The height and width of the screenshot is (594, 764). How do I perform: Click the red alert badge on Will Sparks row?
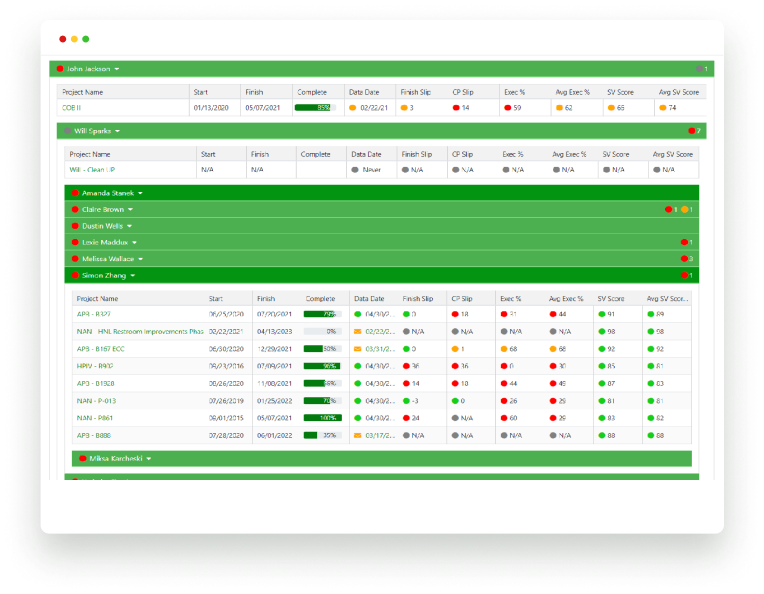[x=691, y=131]
